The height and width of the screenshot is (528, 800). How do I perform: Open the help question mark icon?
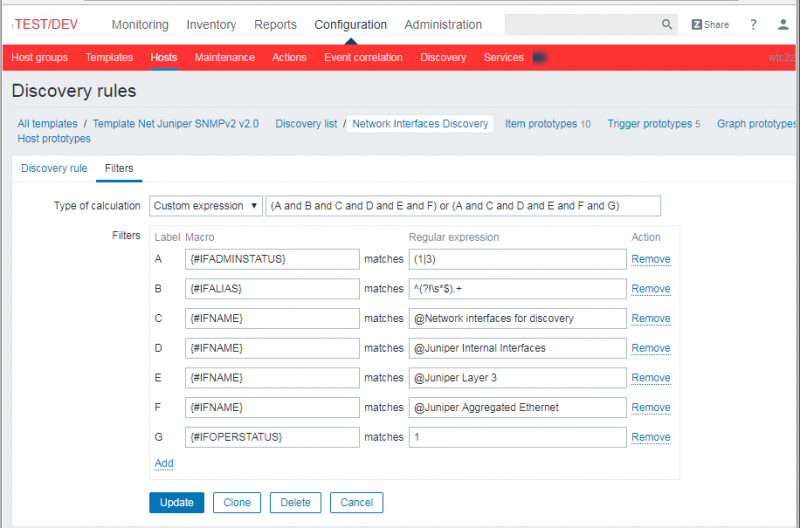[x=753, y=25]
